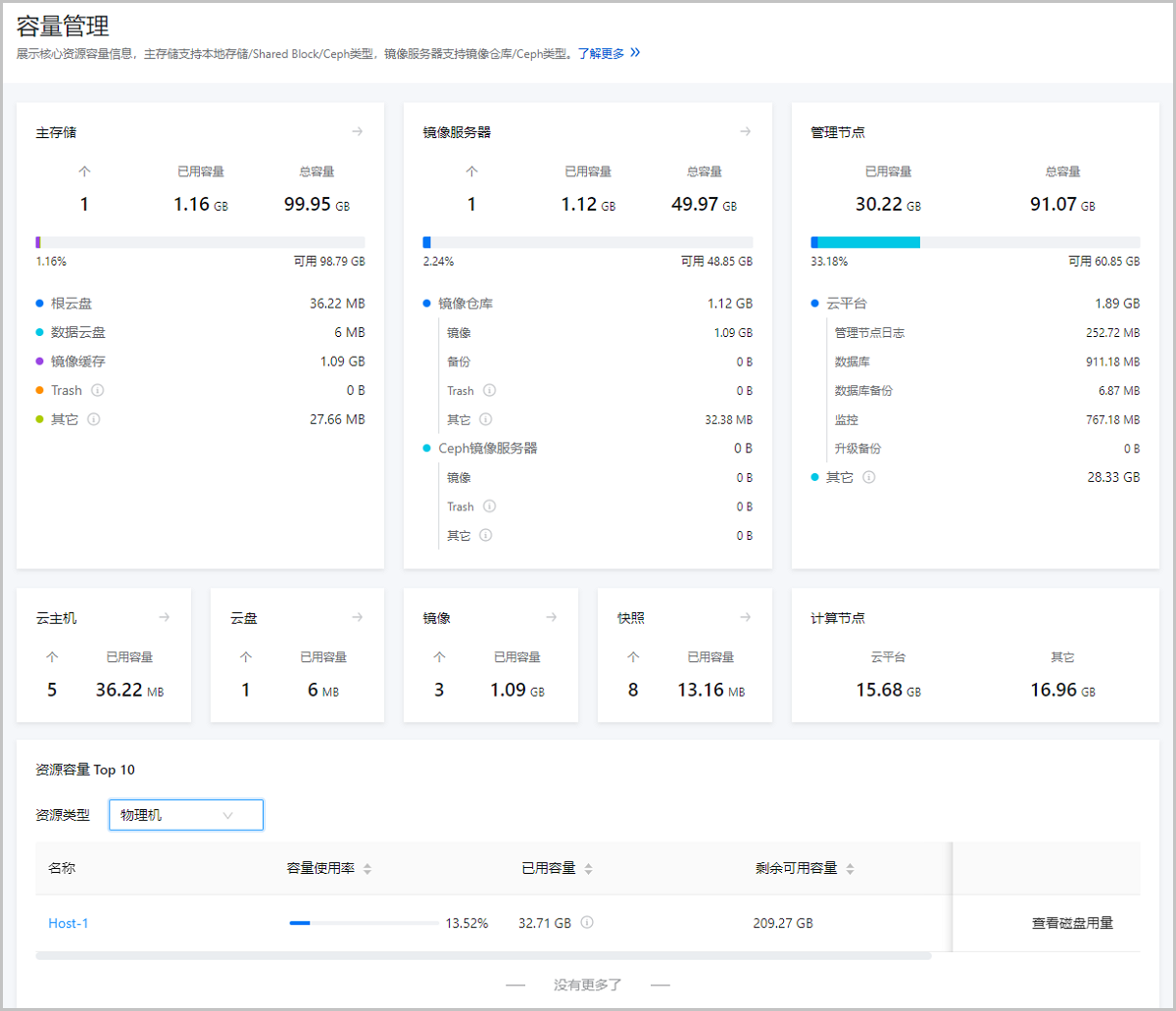This screenshot has width=1176, height=1011.
Task: Expand the 云主机 card with its arrow
Action: point(165,617)
